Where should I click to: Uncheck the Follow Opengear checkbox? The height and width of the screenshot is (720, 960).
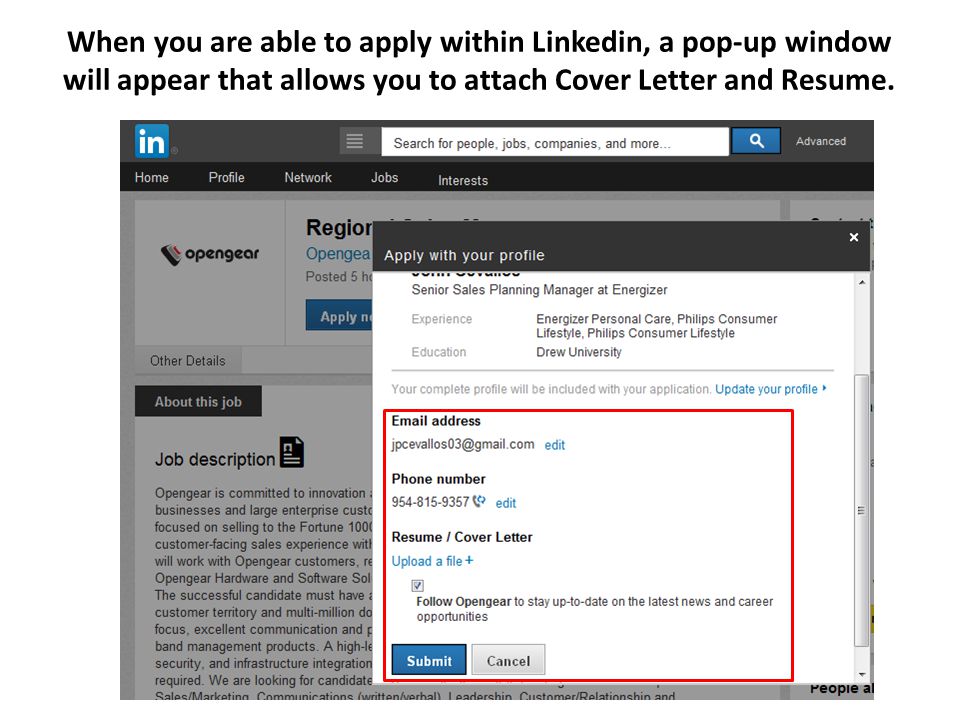click(418, 586)
